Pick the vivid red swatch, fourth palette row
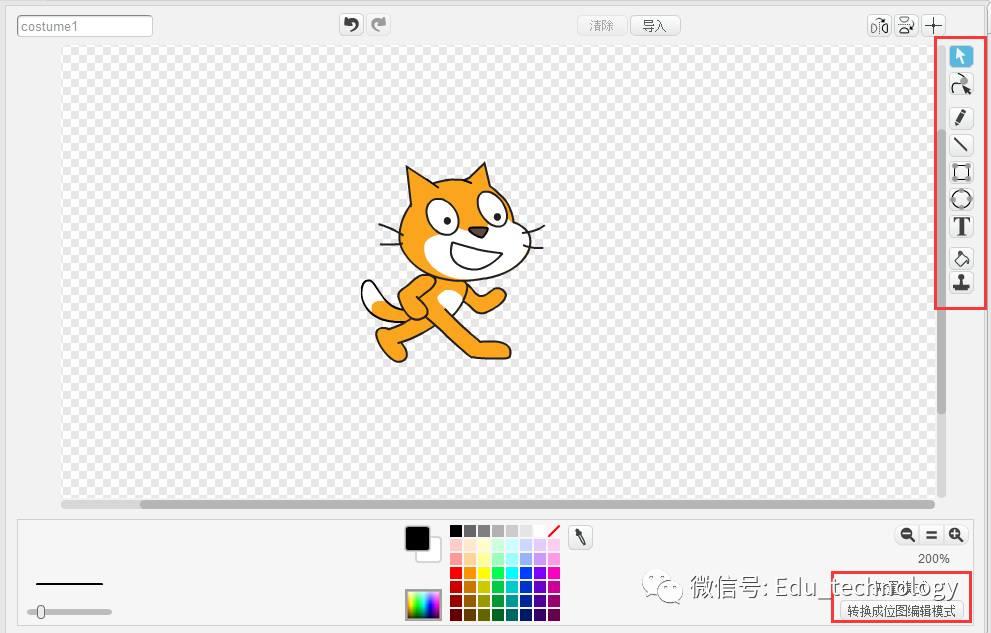 (456, 573)
